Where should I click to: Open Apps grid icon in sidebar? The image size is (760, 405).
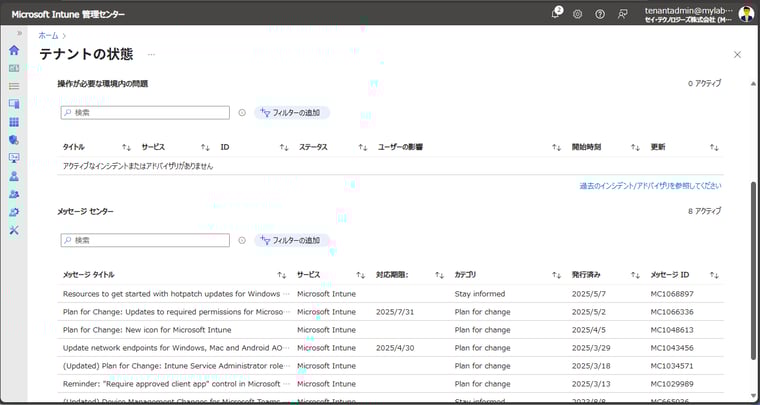14,122
